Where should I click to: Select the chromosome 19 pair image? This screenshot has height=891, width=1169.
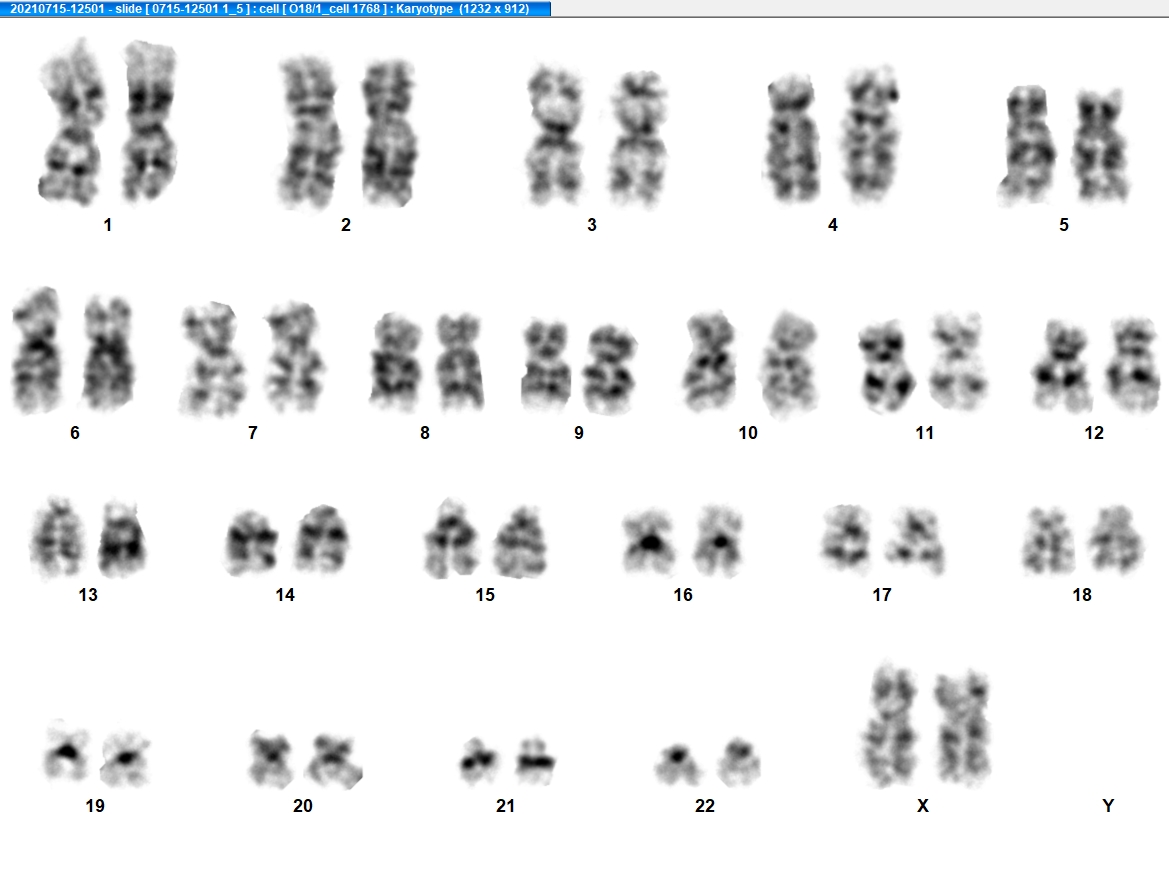pyautogui.click(x=97, y=753)
